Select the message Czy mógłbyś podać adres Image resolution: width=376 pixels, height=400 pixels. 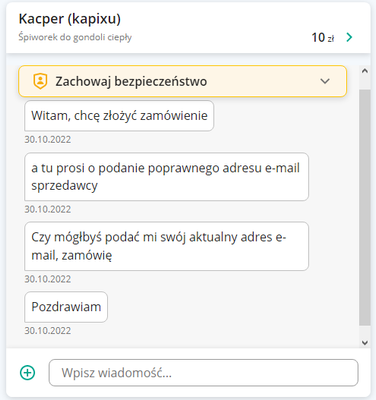[166, 246]
